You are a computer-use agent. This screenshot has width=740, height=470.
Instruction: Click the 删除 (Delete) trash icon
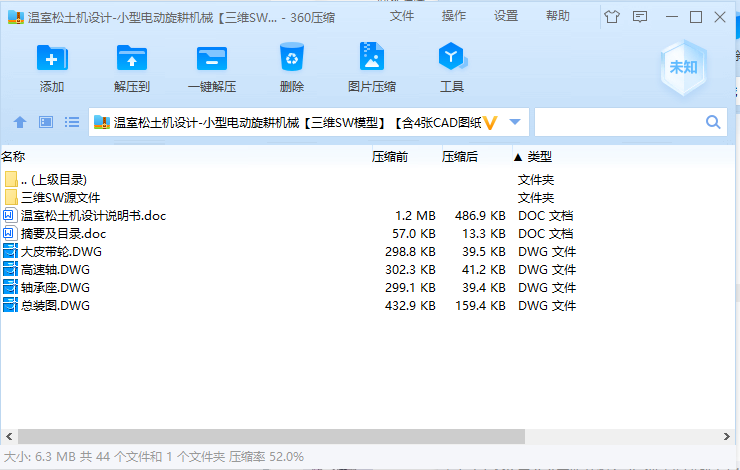[x=292, y=57]
